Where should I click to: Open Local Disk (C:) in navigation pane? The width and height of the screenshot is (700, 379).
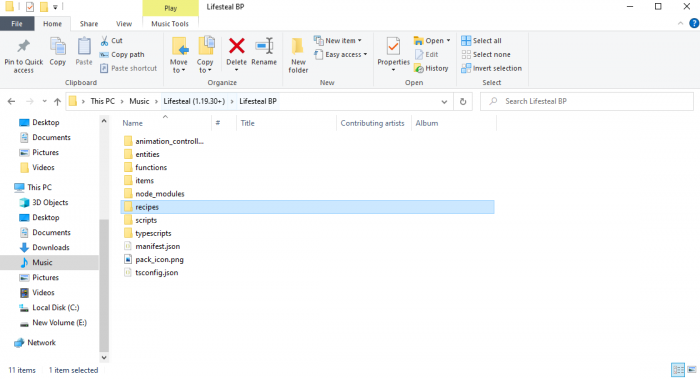[49, 308]
